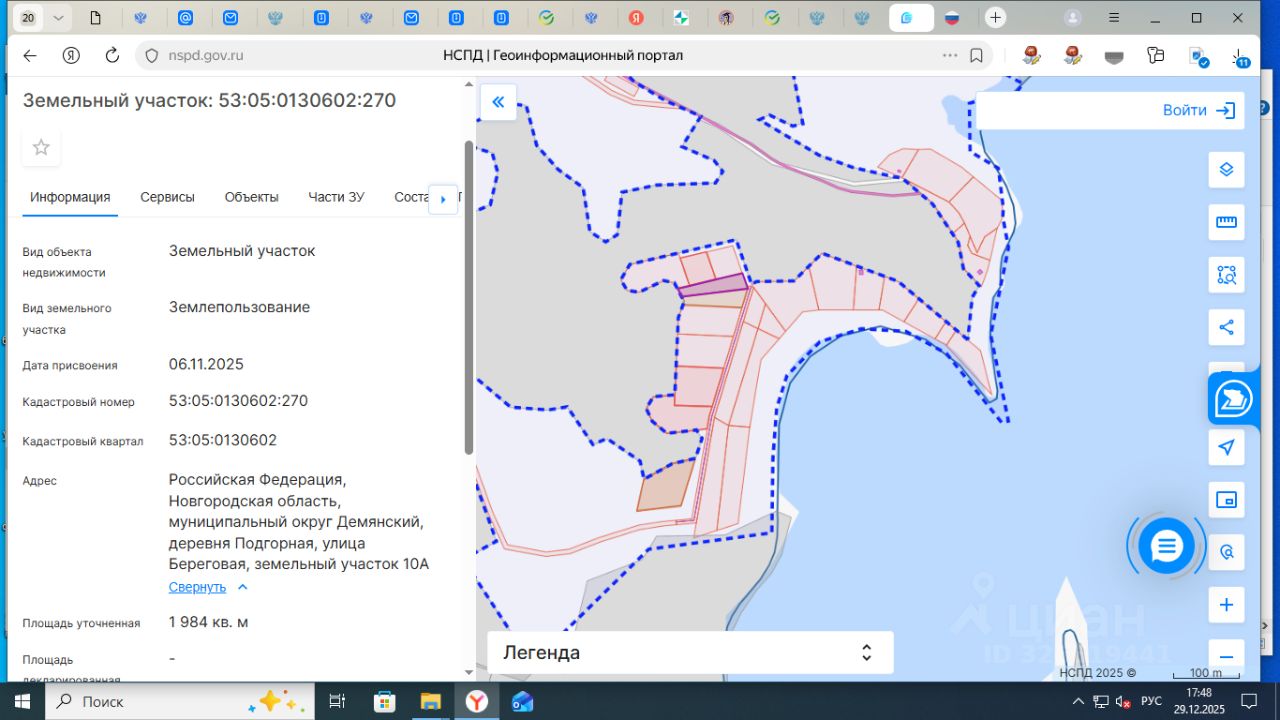Collapse the left information panel
This screenshot has width=1280, height=720.
click(x=498, y=102)
